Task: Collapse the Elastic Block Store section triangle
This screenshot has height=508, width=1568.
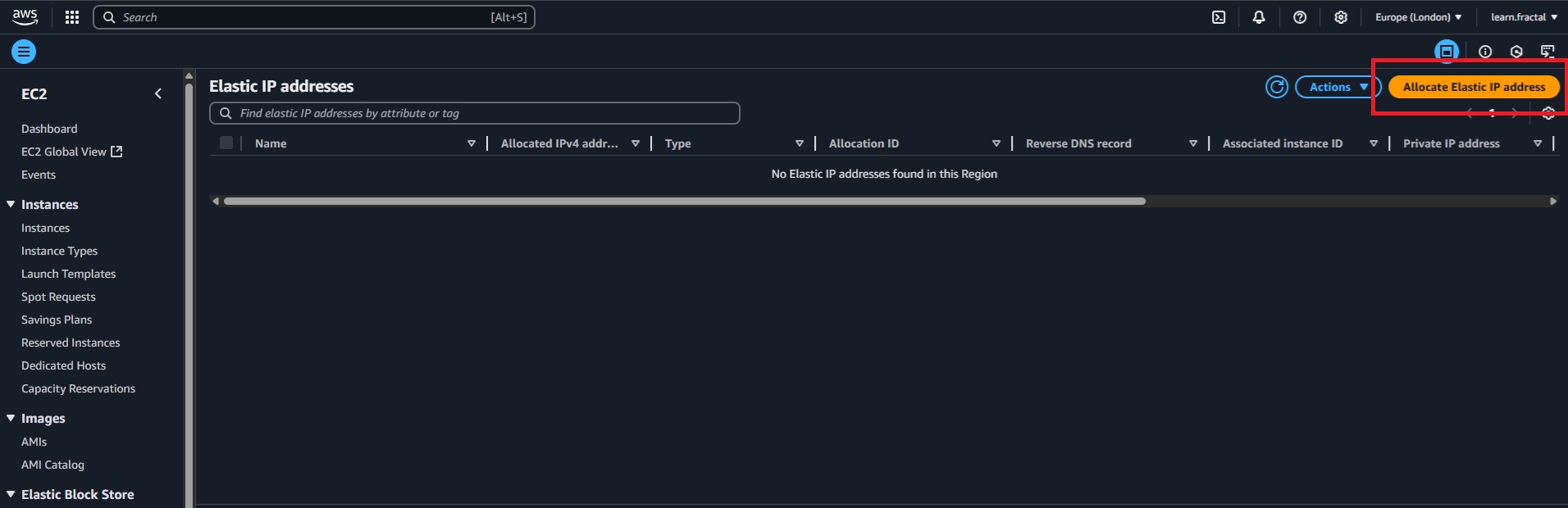Action: point(11,494)
